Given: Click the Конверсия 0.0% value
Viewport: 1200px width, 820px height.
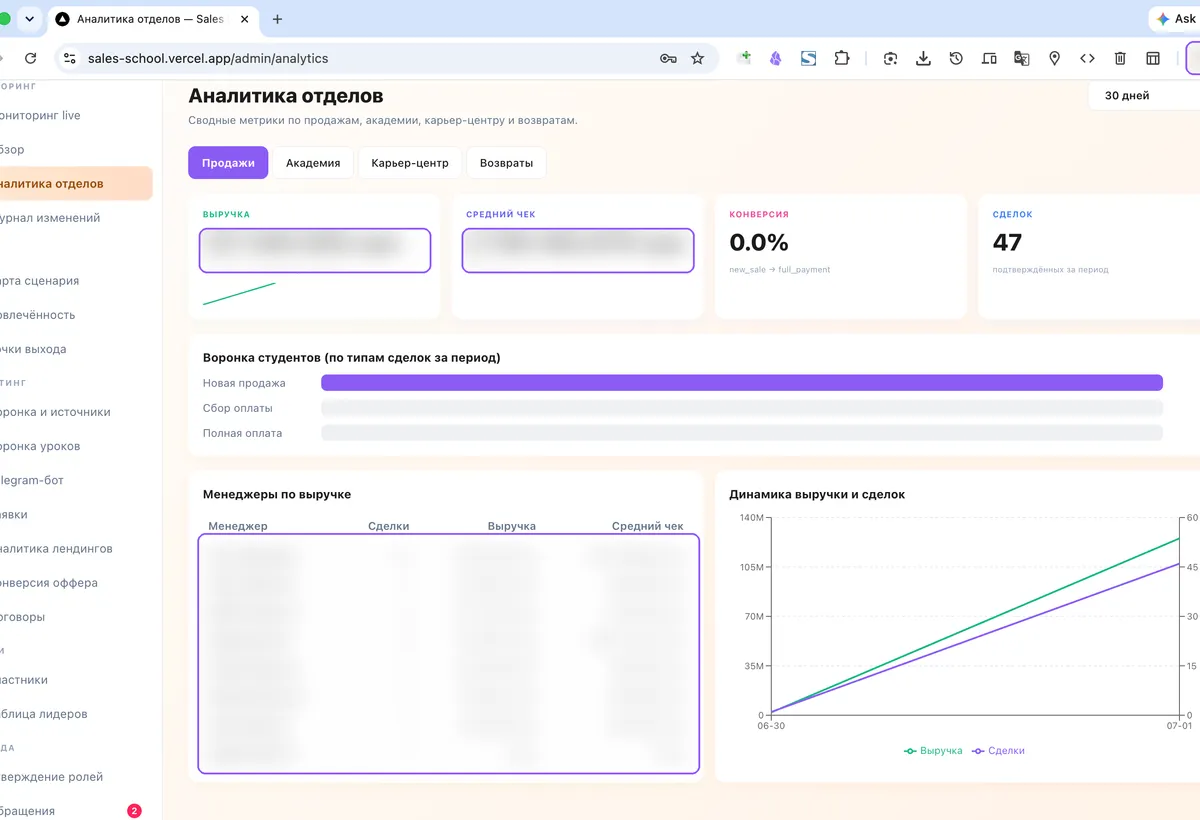Looking at the screenshot, I should pyautogui.click(x=759, y=242).
